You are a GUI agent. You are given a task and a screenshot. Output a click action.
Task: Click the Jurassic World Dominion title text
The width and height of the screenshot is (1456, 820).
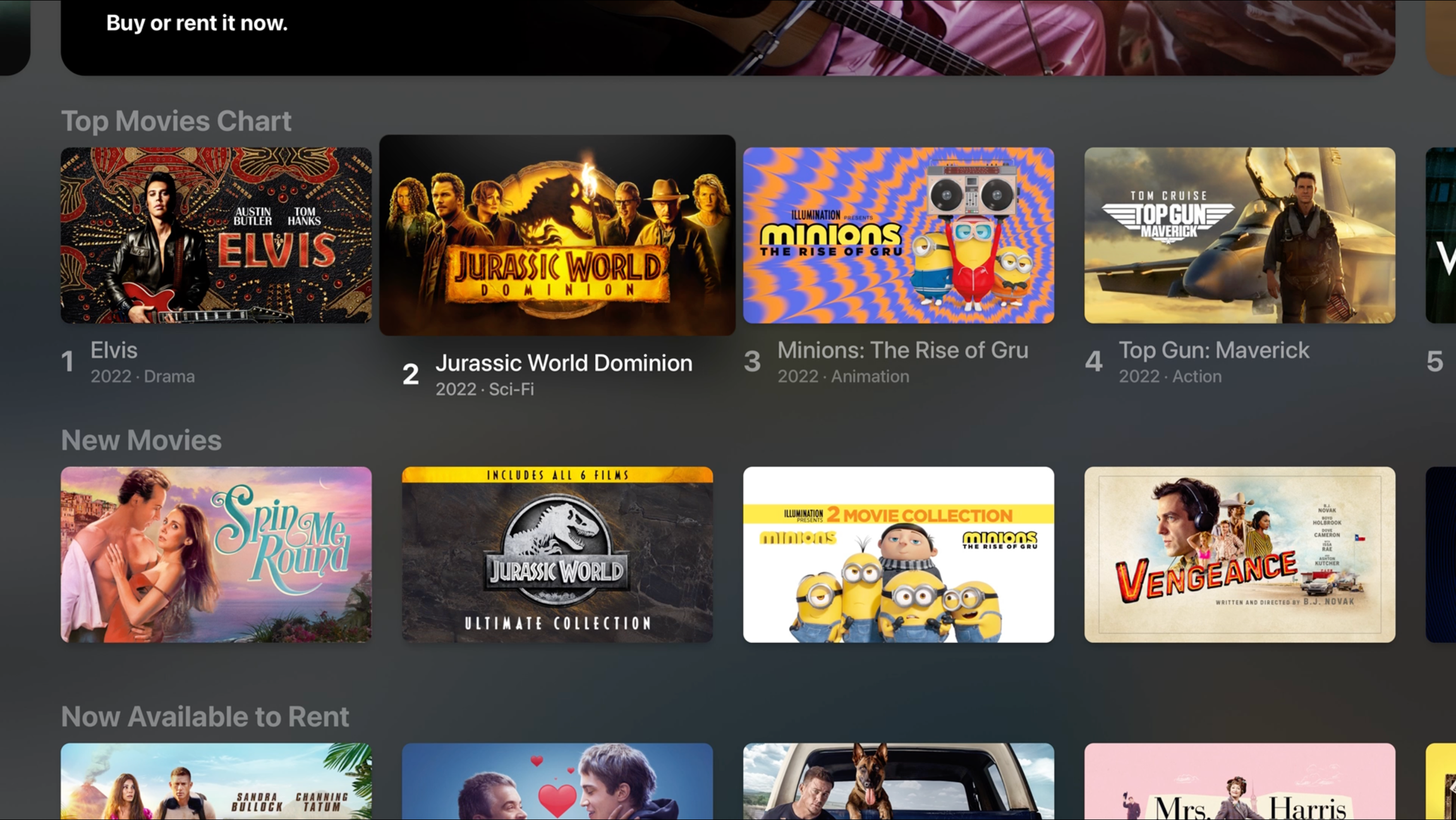[x=564, y=363]
